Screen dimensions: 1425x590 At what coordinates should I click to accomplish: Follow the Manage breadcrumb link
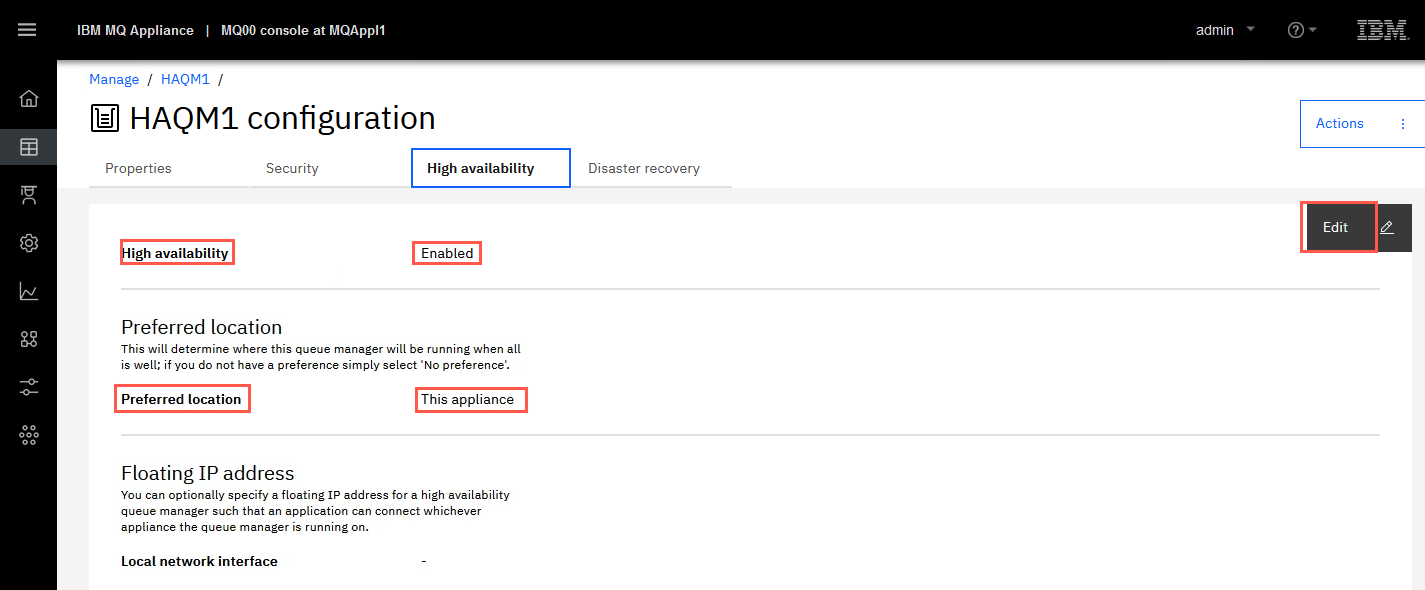tap(114, 79)
